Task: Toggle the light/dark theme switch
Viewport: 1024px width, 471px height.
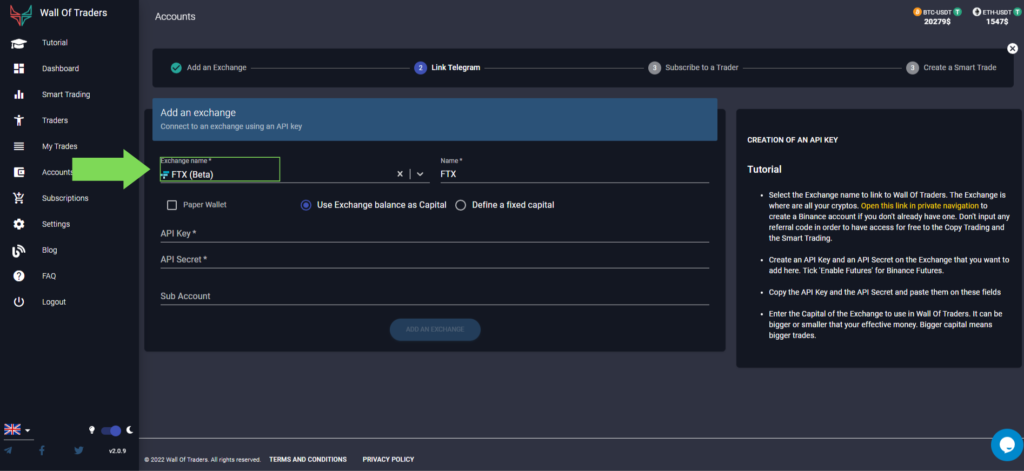Action: (x=111, y=430)
